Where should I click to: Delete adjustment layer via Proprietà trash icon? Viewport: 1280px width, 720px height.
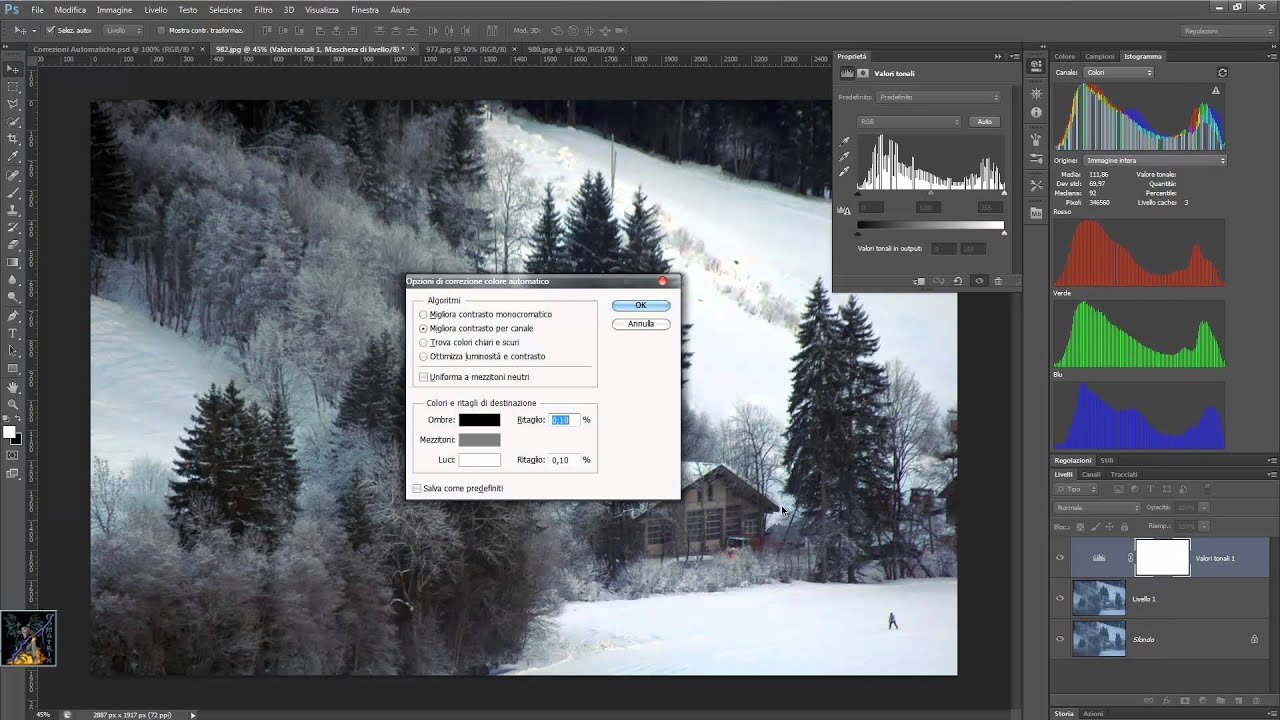(x=998, y=281)
